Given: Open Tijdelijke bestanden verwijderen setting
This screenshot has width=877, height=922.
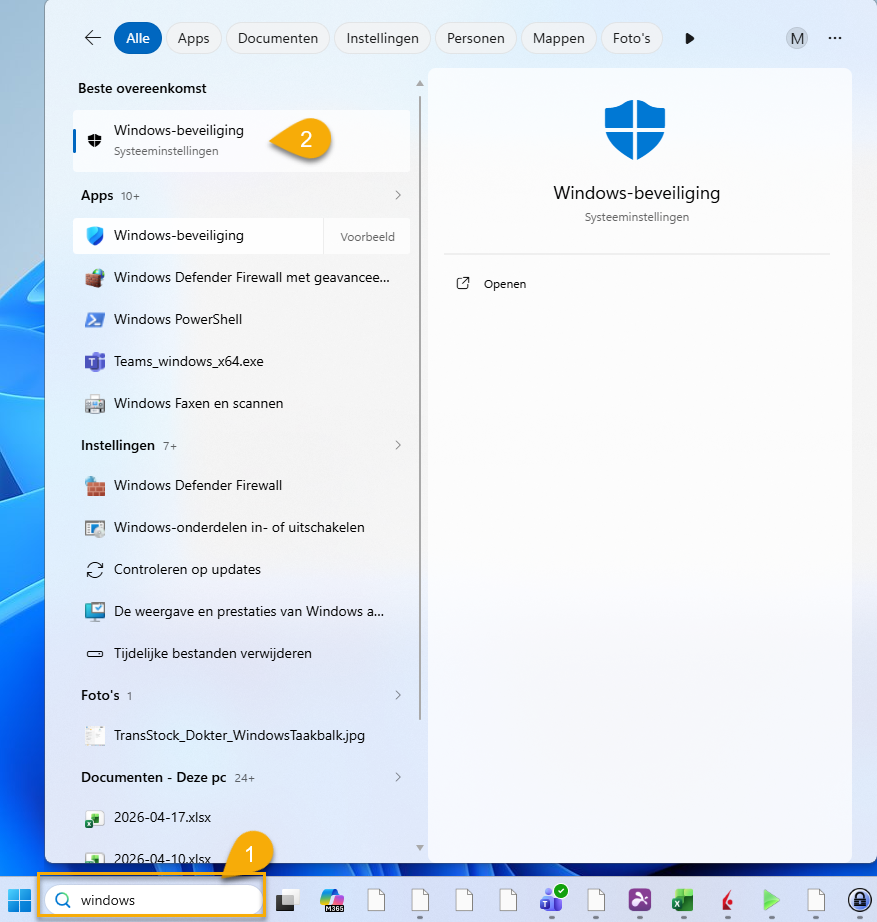Looking at the screenshot, I should coord(241,654).
